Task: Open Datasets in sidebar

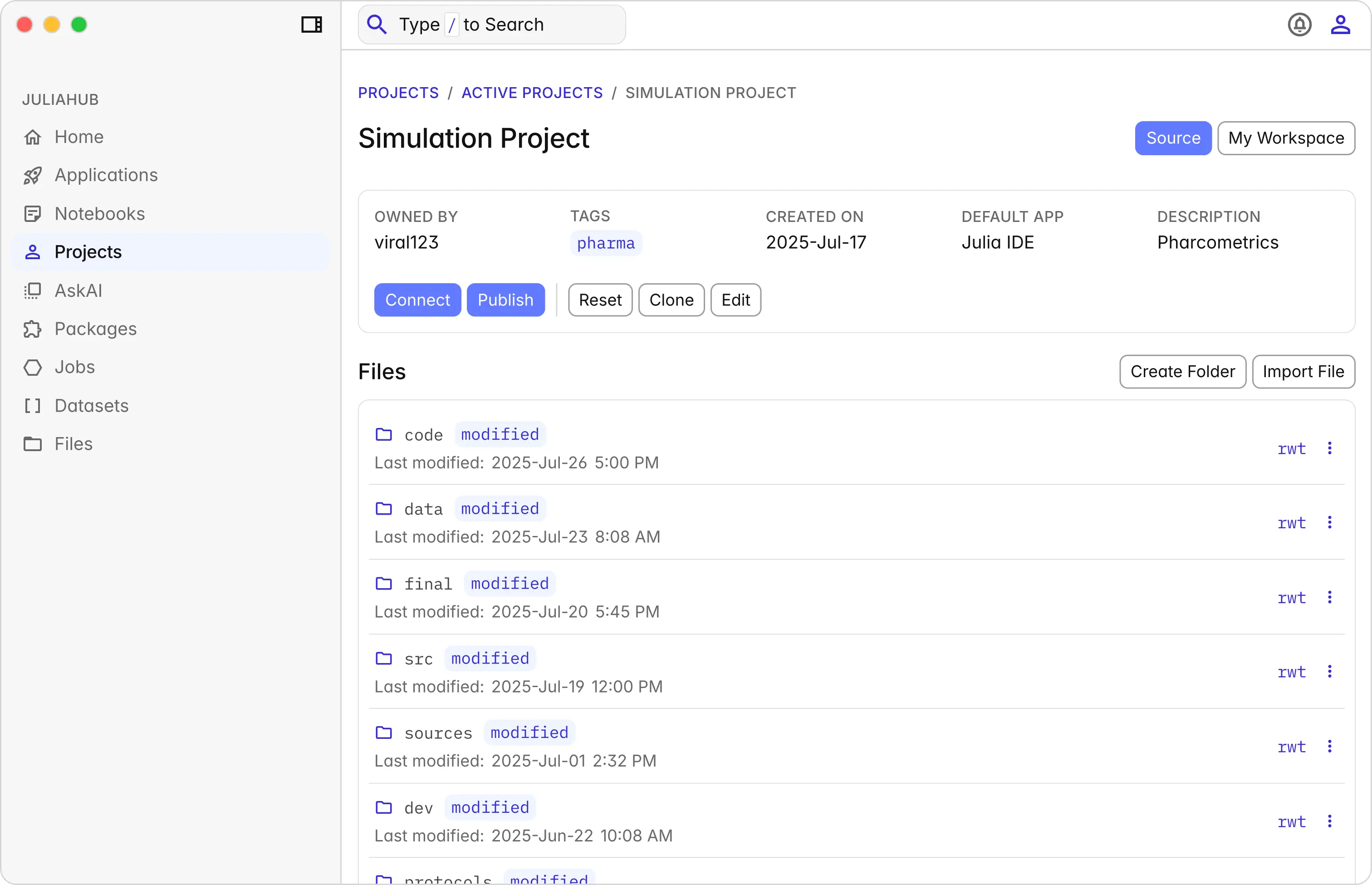Action: 170,406
